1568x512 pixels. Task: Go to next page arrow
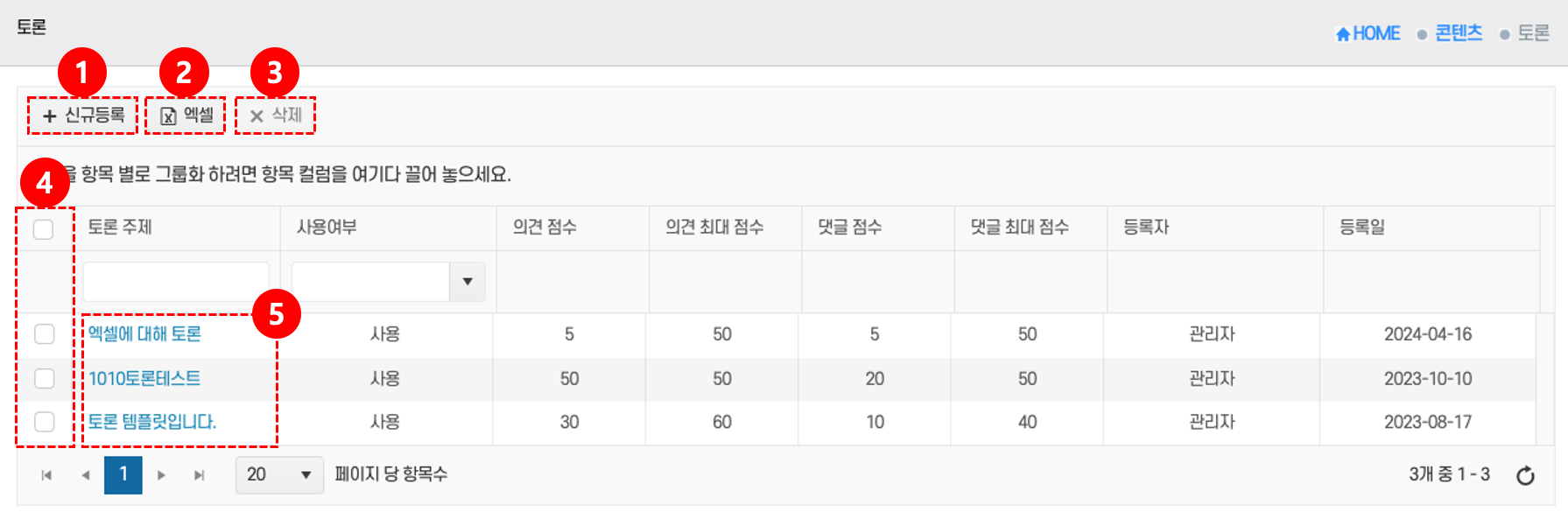pyautogui.click(x=161, y=475)
